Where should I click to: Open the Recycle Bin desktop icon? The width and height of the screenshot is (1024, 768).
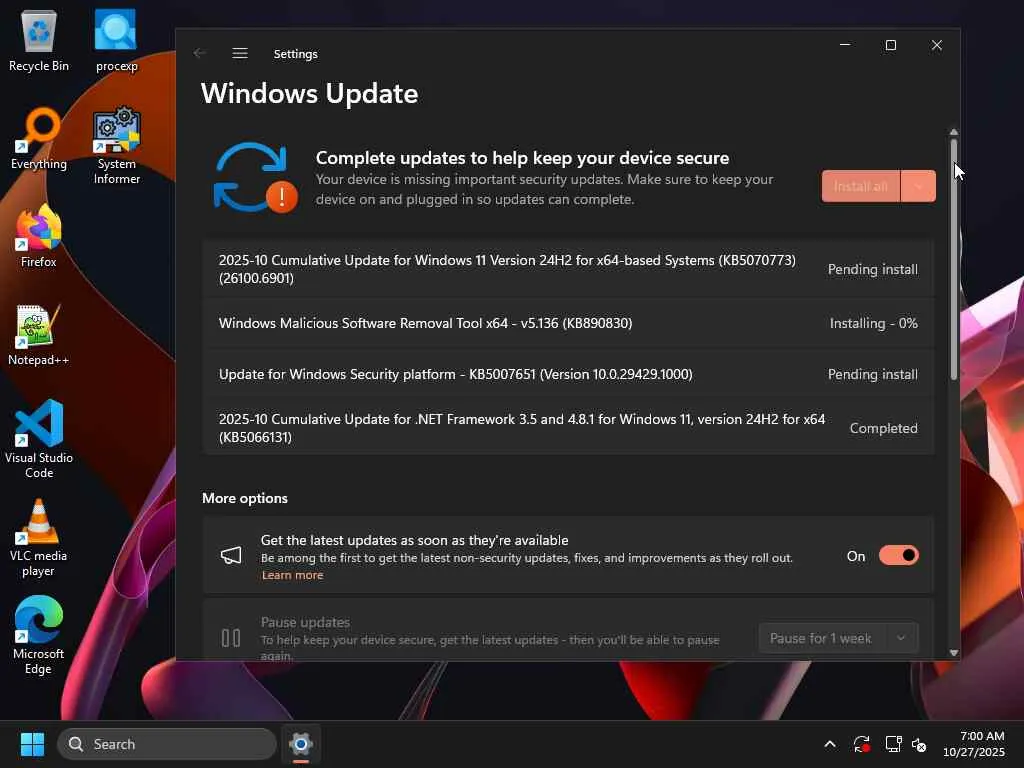pyautogui.click(x=39, y=40)
